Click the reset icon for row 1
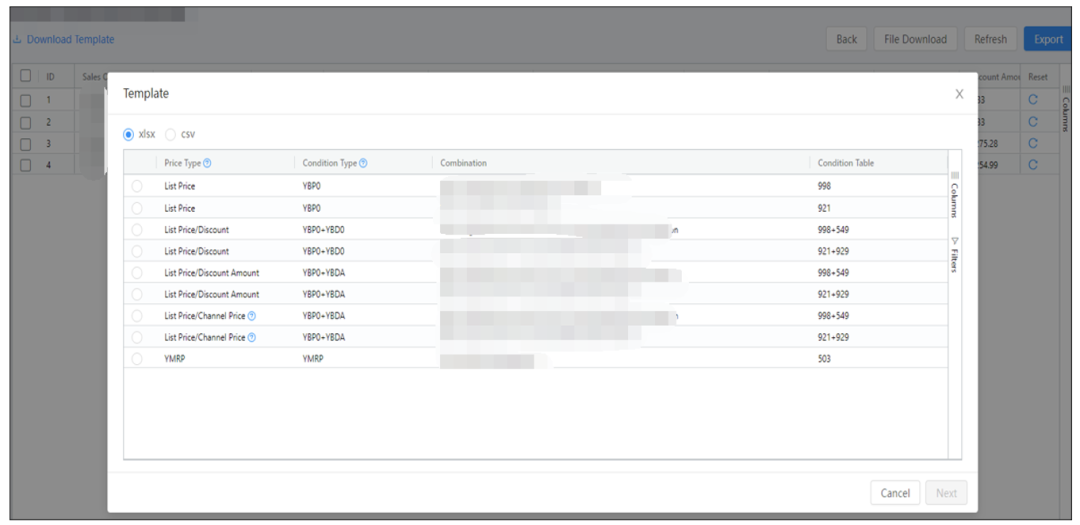 (x=1032, y=100)
